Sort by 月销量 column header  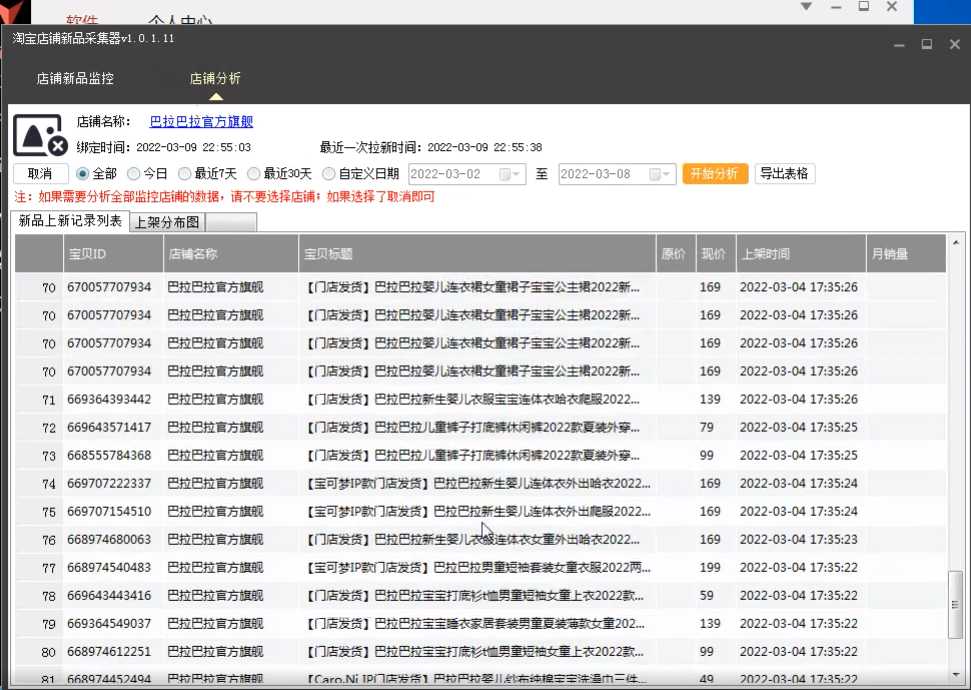[x=906, y=254]
